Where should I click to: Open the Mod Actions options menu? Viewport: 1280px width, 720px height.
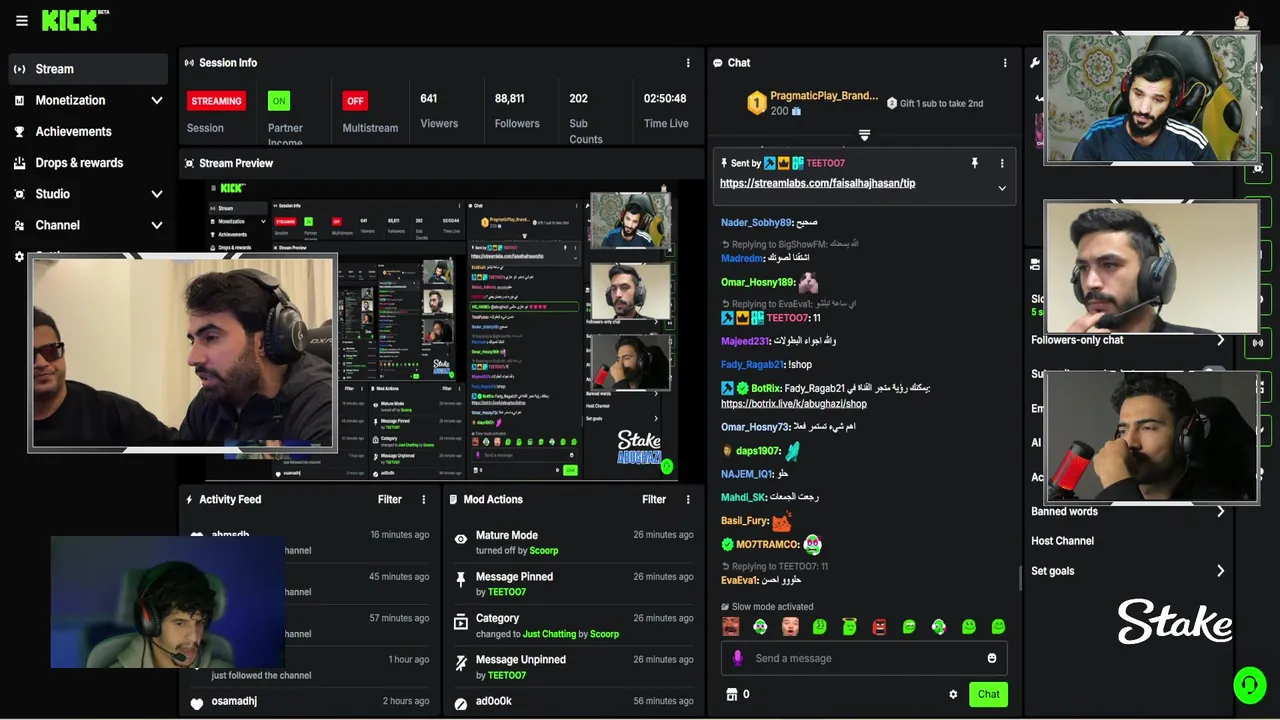coord(688,499)
